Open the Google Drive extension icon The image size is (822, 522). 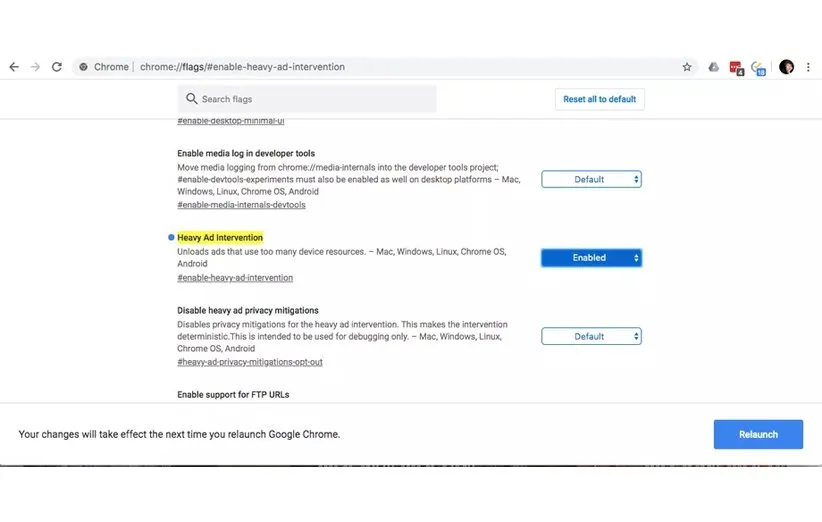(x=713, y=67)
